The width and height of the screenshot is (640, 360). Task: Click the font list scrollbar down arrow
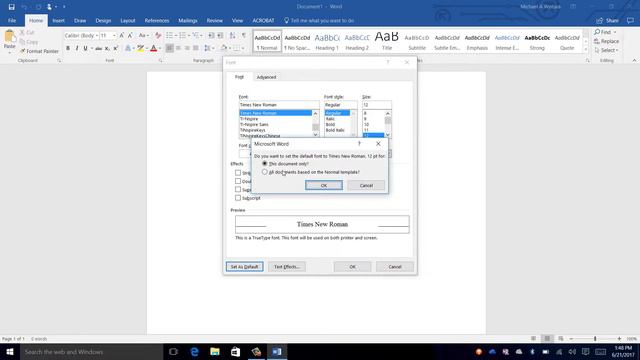tap(315, 135)
